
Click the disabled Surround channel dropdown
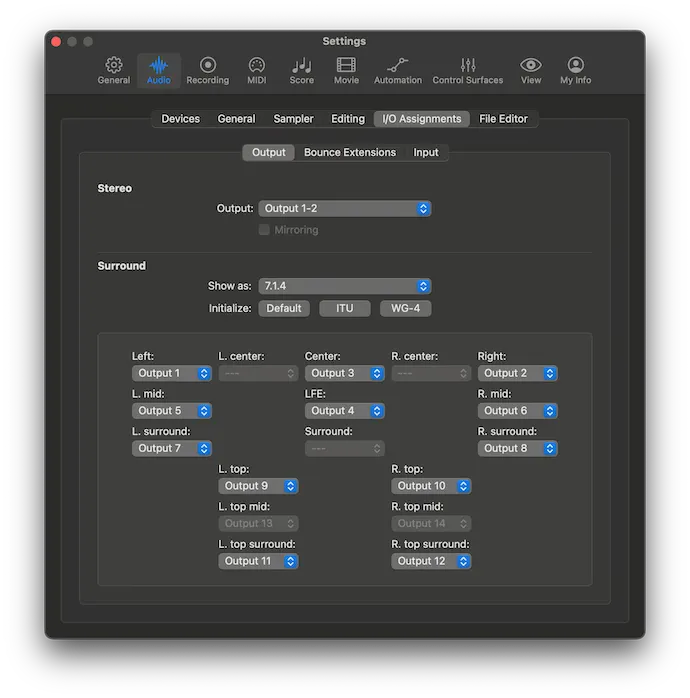(344, 448)
